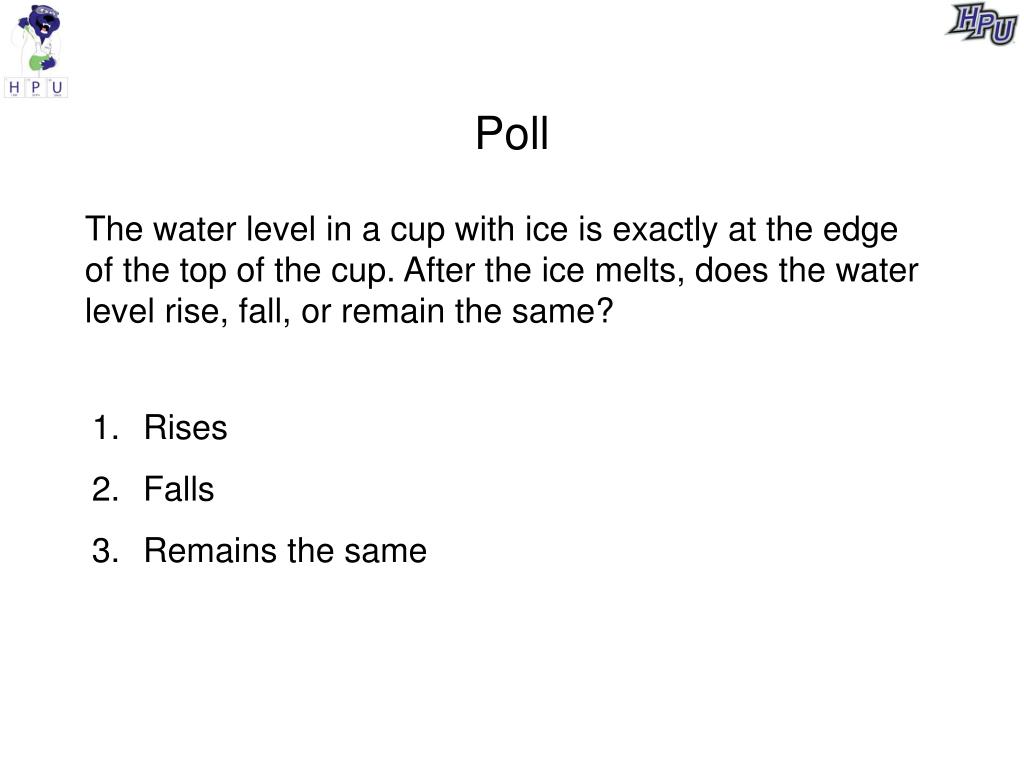
Task: Select the 'P' element tile under mascot
Action: click(36, 88)
